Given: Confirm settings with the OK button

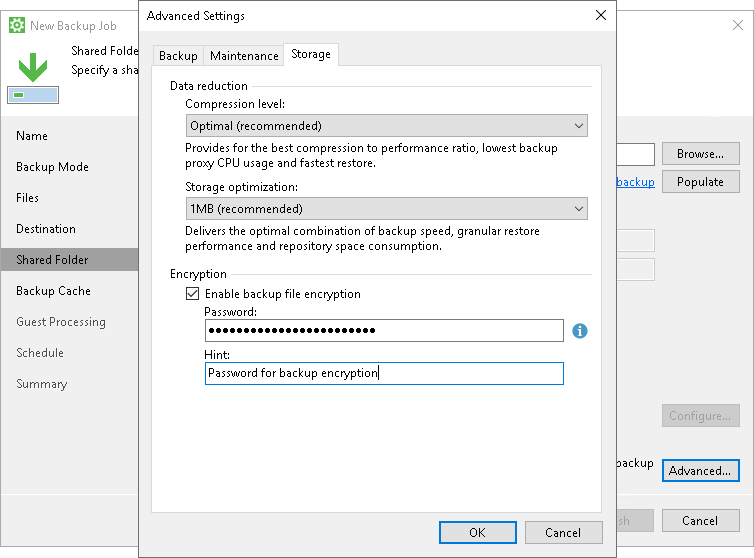Looking at the screenshot, I should [478, 533].
